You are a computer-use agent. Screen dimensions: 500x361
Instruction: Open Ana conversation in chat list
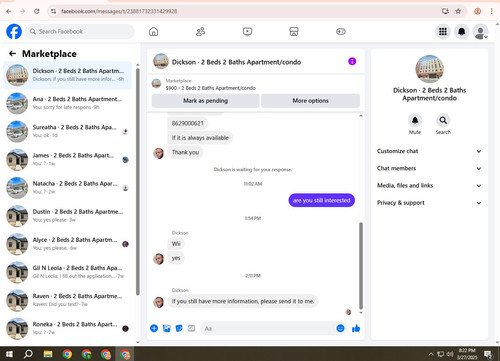(68, 103)
